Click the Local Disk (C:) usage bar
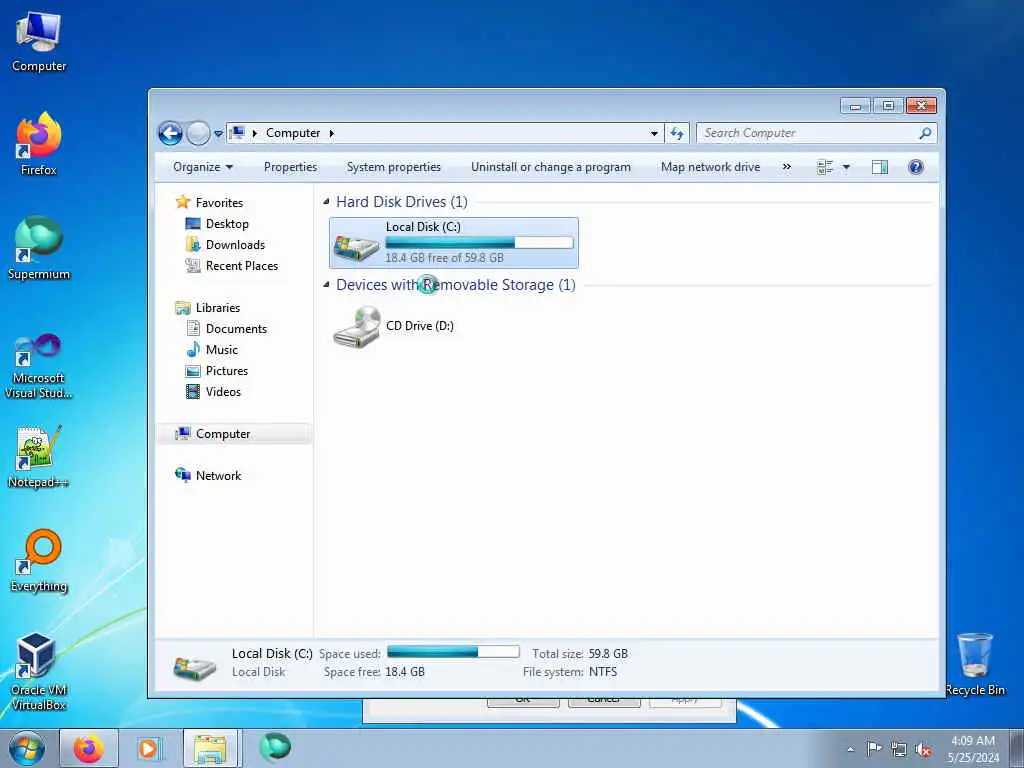This screenshot has height=768, width=1024. click(479, 243)
